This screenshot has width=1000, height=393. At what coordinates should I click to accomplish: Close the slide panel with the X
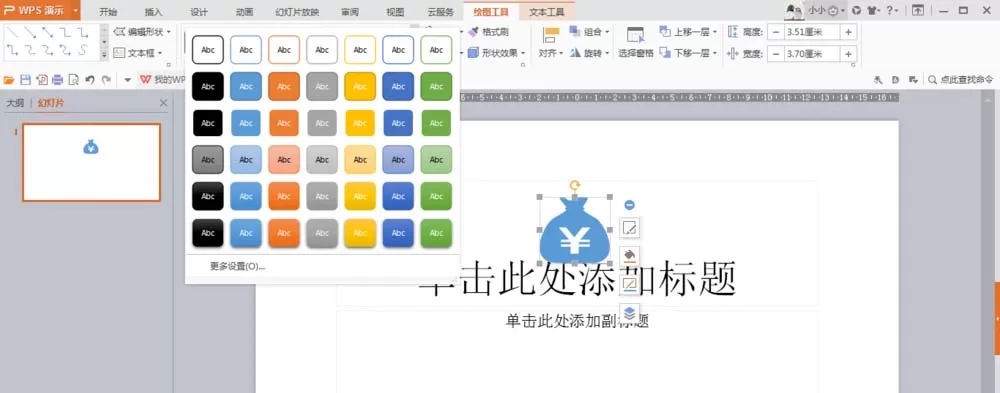click(163, 103)
